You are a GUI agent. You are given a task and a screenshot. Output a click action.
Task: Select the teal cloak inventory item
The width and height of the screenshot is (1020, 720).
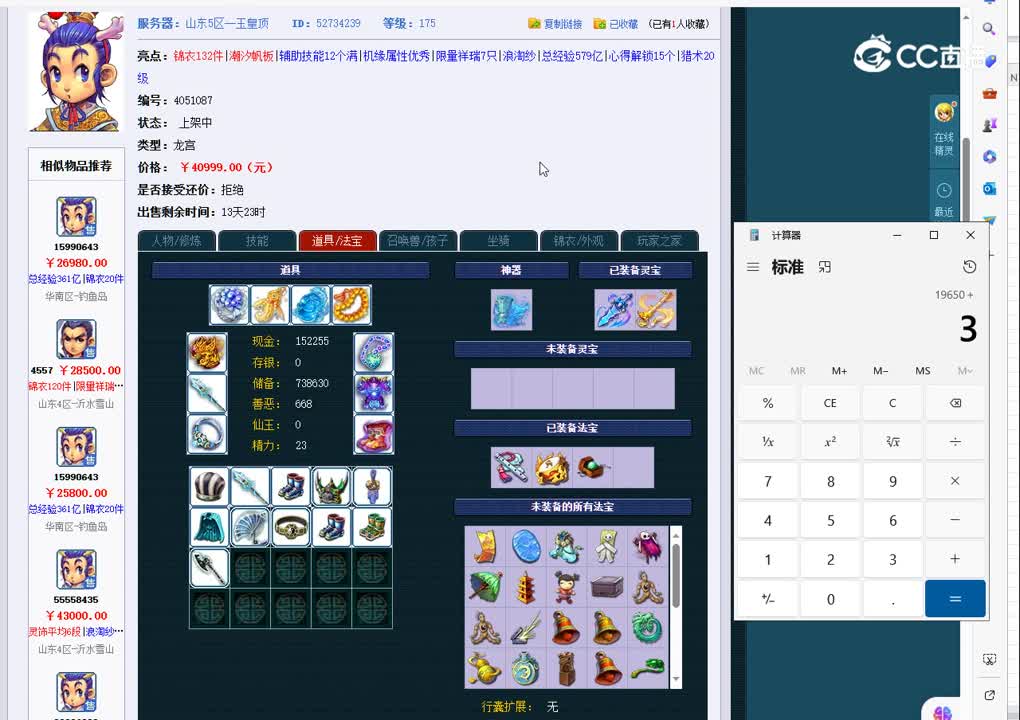coord(209,527)
